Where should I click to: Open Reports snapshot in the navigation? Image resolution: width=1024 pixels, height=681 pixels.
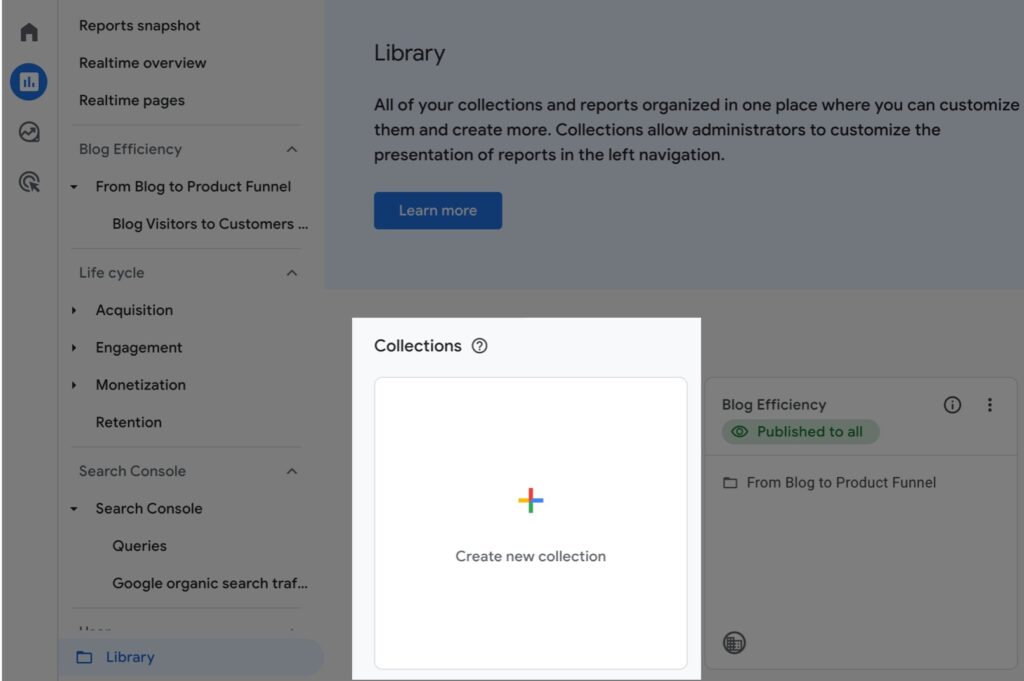(139, 25)
